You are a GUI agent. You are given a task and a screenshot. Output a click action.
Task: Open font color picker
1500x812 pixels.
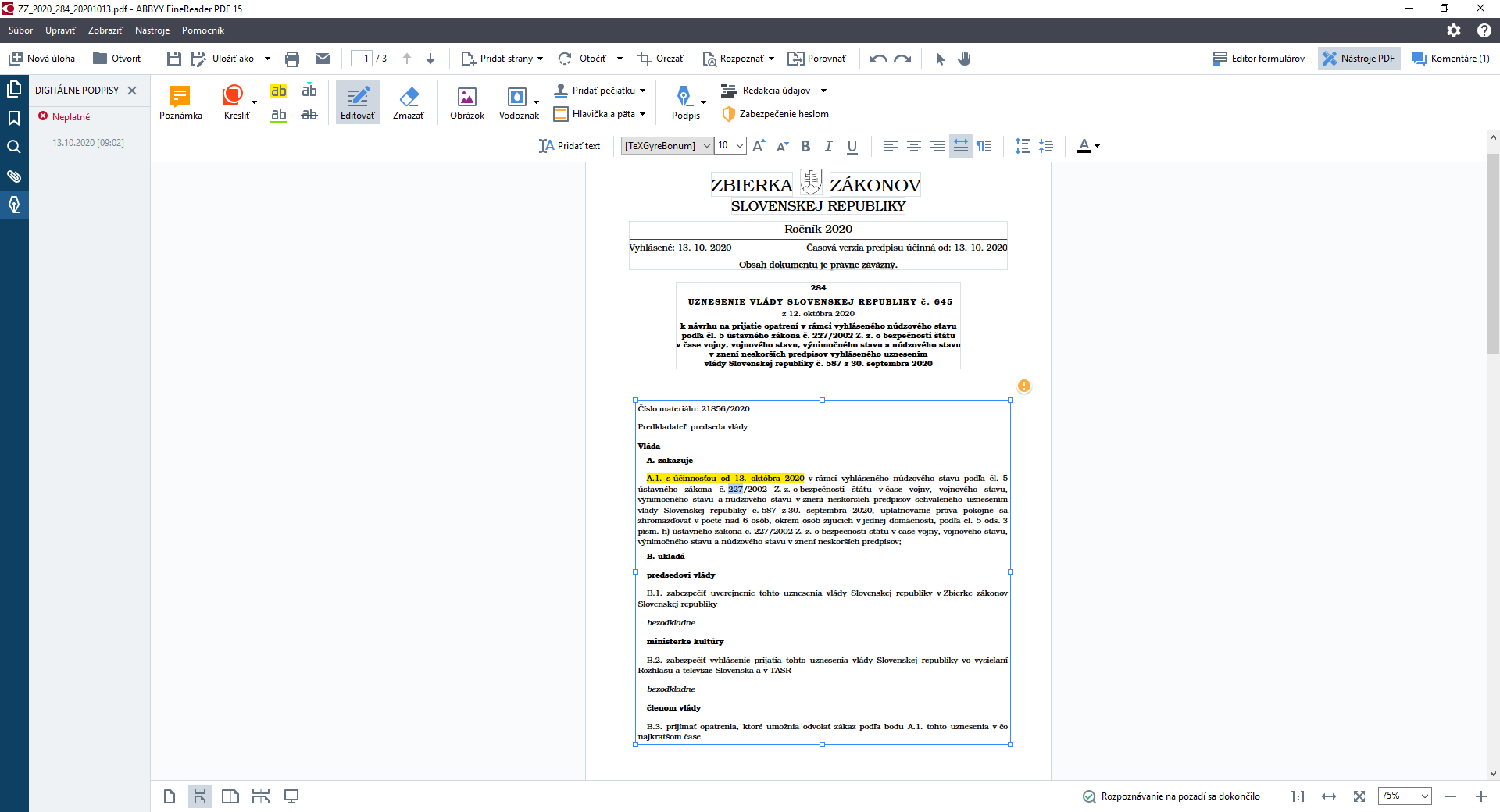pos(1088,146)
